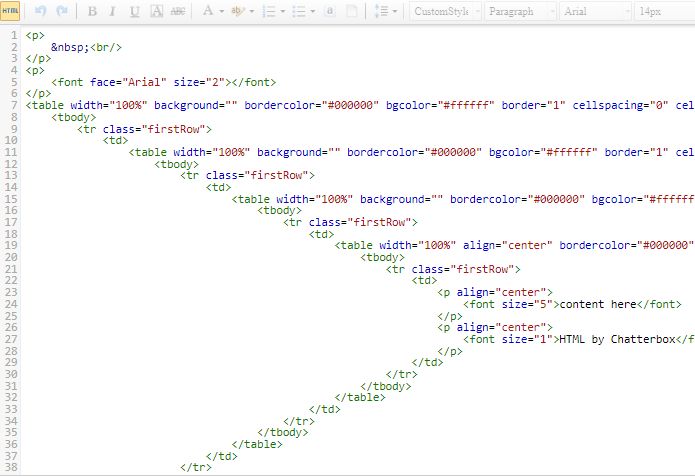The image size is (695, 476).
Task: Click 'HTML by Chatterbox' text in code
Action: [x=617, y=339]
